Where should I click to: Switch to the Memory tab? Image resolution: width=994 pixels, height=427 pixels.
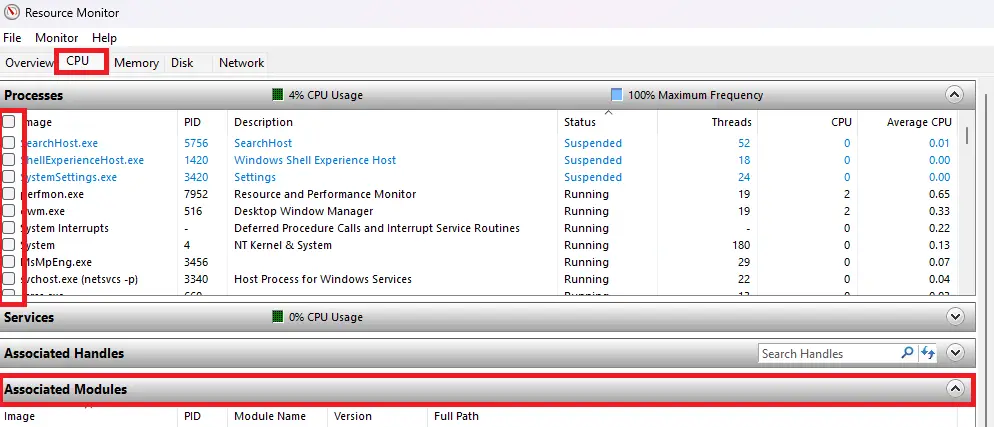[136, 63]
